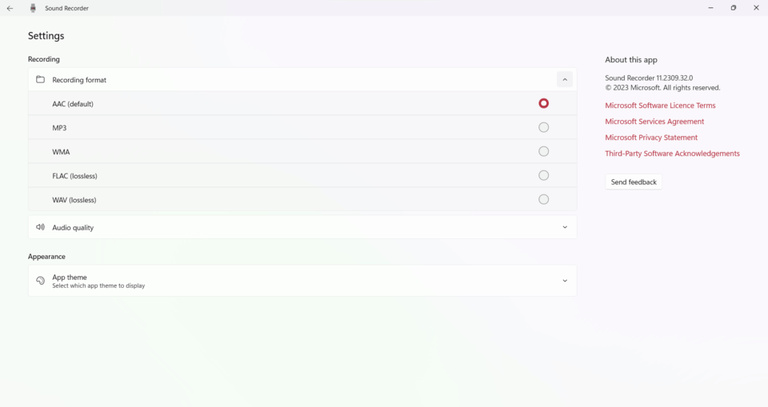768x407 pixels.
Task: Click the Recording format folder icon
Action: click(x=40, y=79)
